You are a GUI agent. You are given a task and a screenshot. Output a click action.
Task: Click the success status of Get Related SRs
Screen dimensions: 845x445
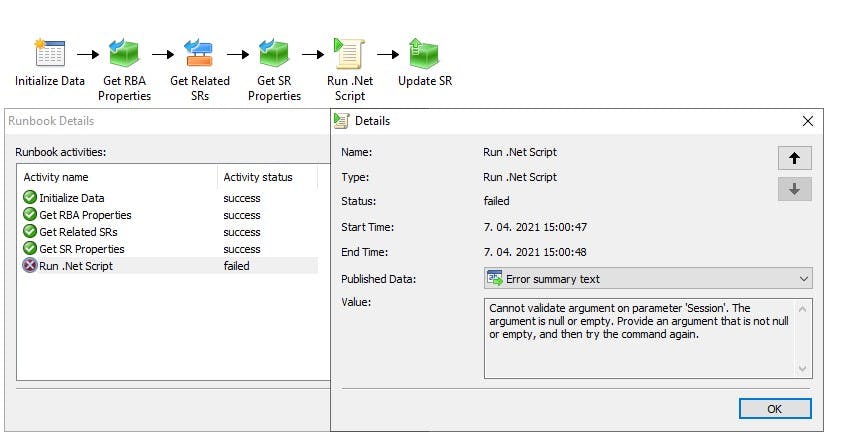point(241,232)
